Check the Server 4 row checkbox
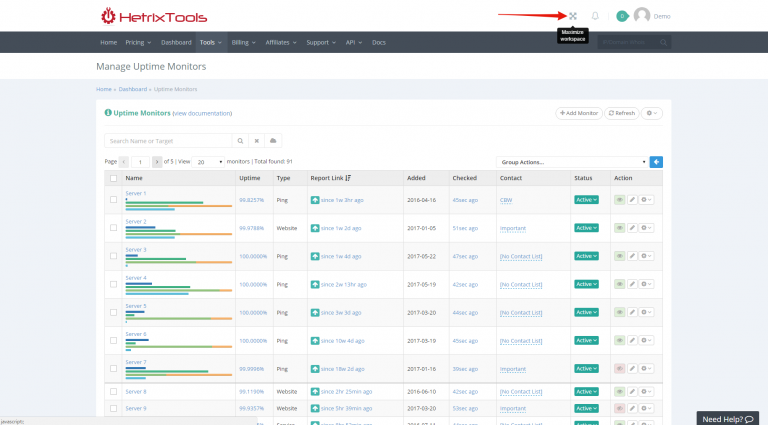This screenshot has height=425, width=768. 114,284
